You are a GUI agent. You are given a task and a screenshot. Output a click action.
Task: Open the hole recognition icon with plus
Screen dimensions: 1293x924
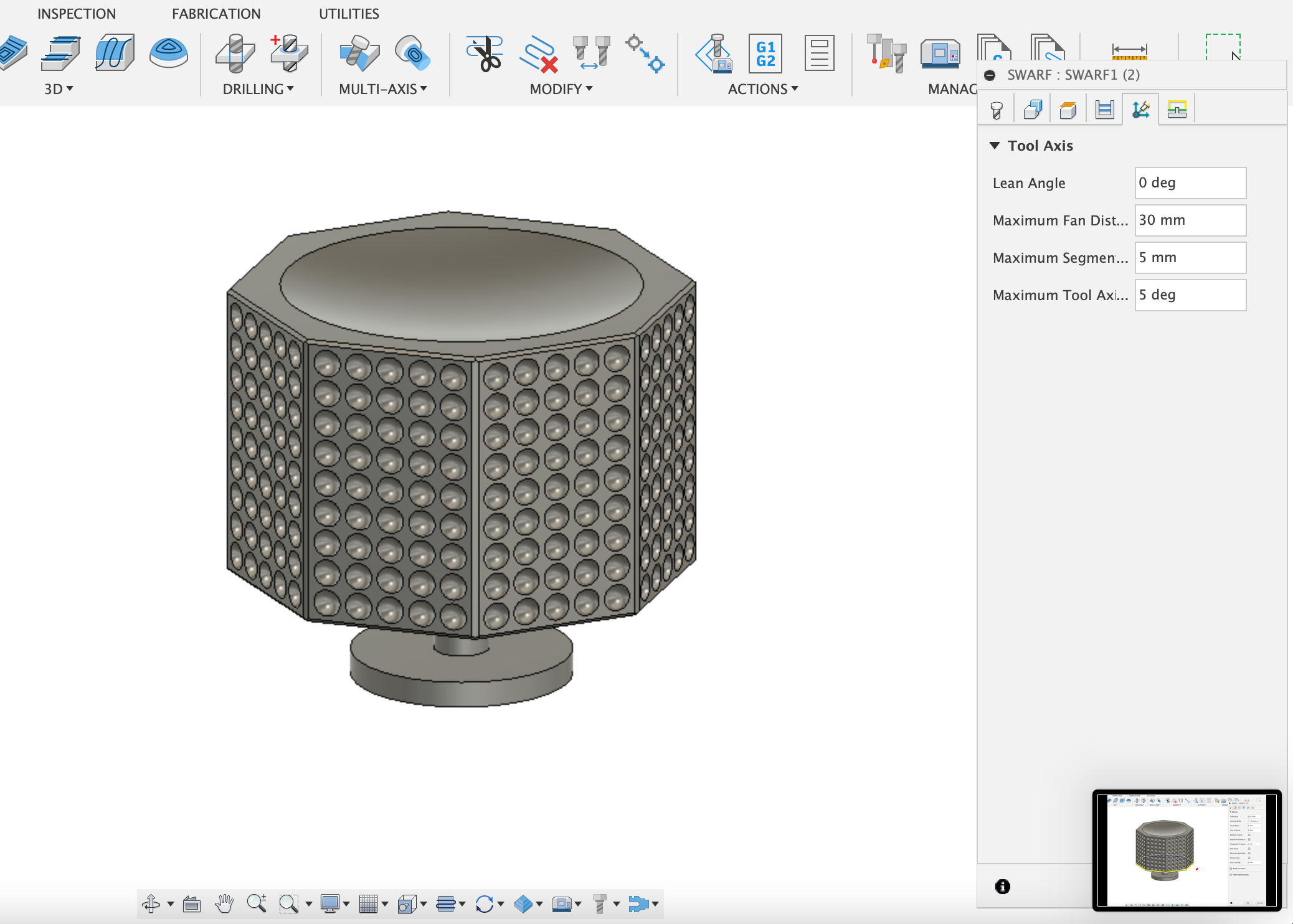[x=289, y=53]
